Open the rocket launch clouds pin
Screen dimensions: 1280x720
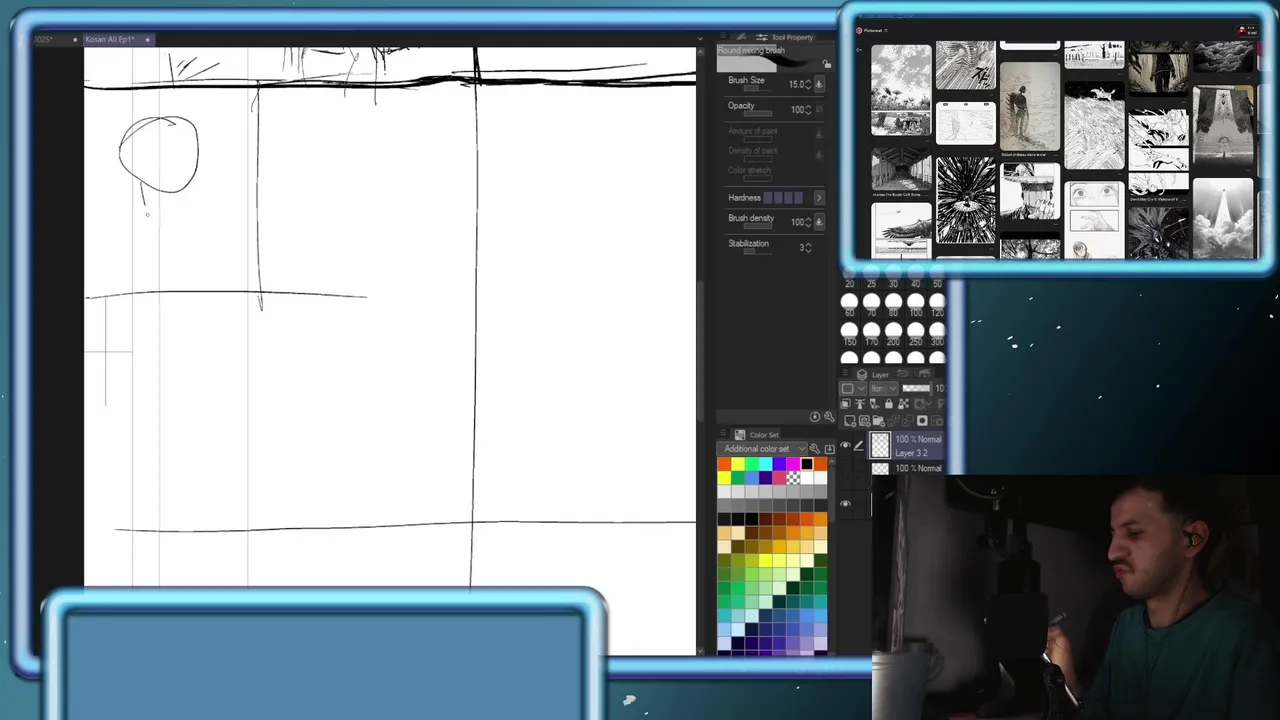pos(1222,218)
